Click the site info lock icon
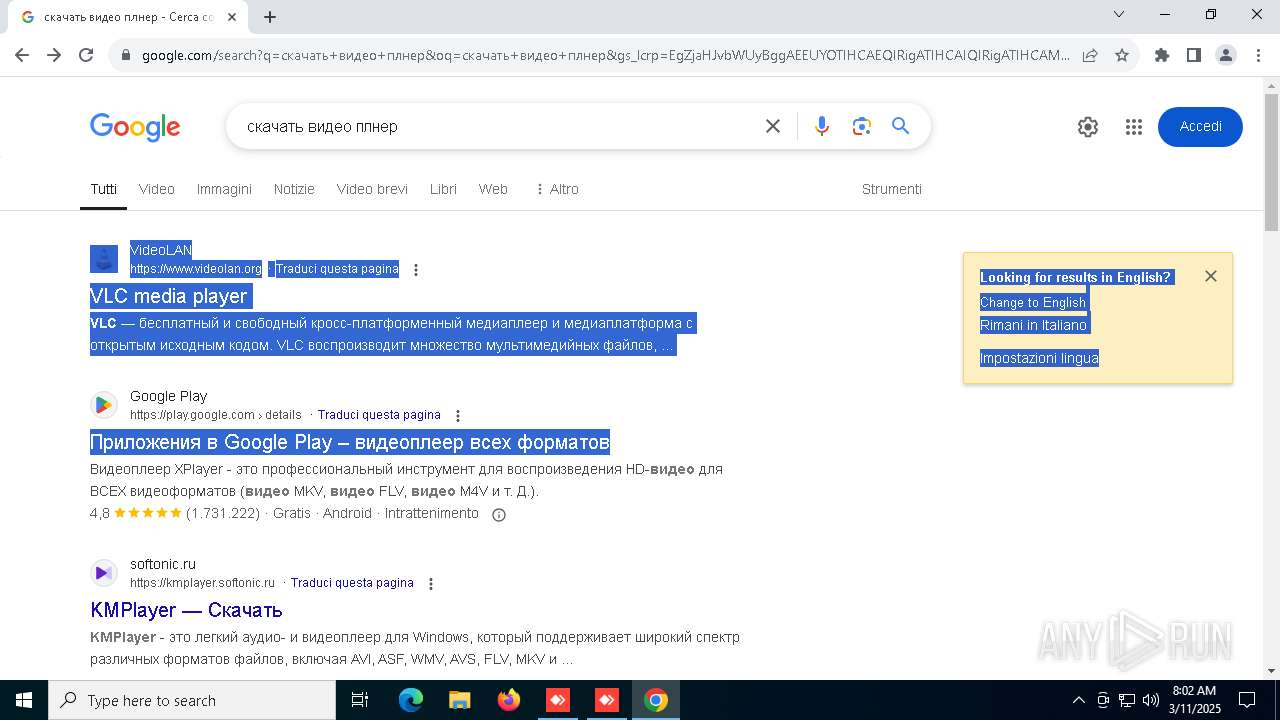 coord(126,55)
